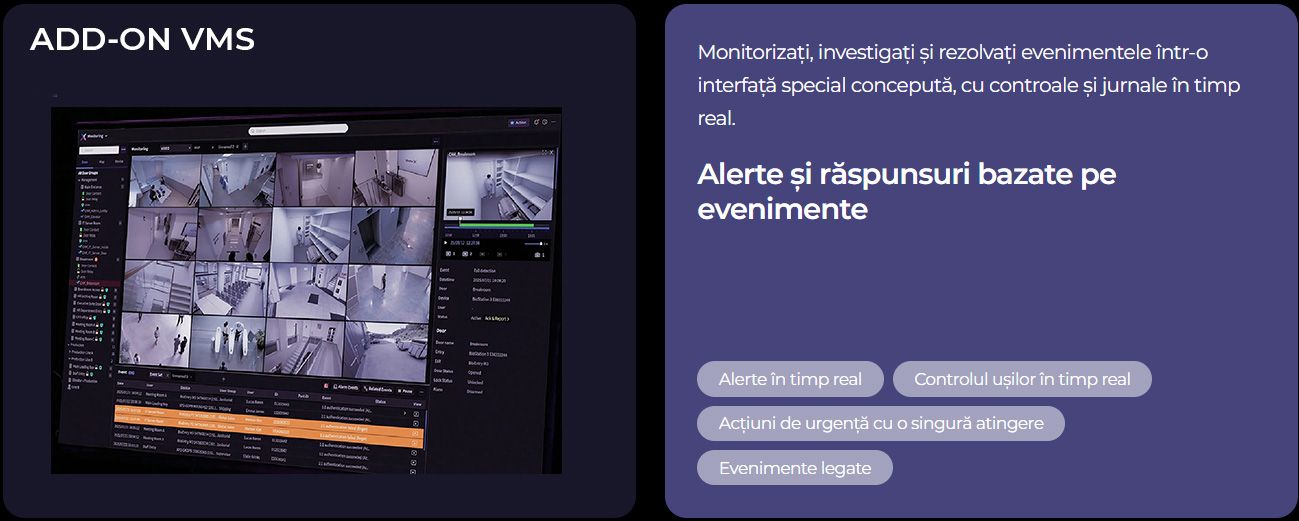This screenshot has height=521, width=1299.
Task: Click the green playback timeline bar
Action: point(497,225)
